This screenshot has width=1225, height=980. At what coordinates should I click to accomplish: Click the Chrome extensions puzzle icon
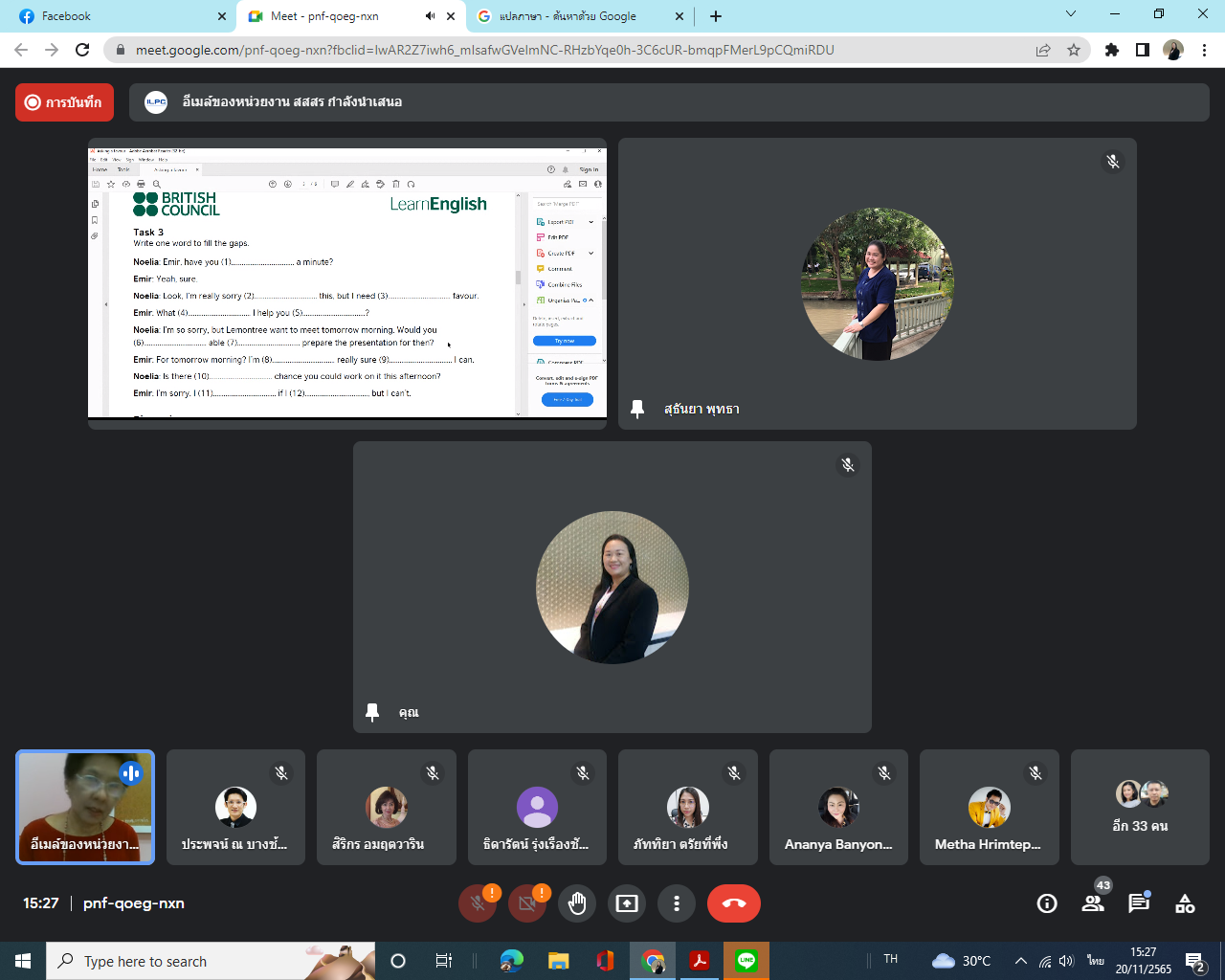(x=1111, y=50)
